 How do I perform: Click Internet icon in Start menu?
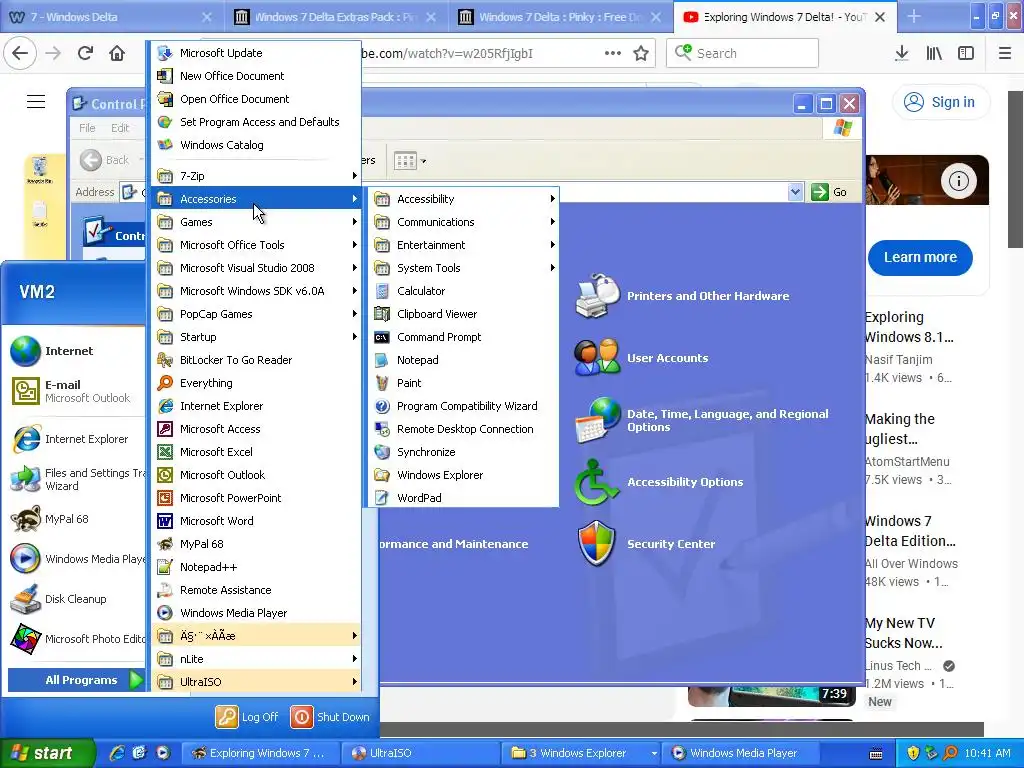[x=25, y=351]
